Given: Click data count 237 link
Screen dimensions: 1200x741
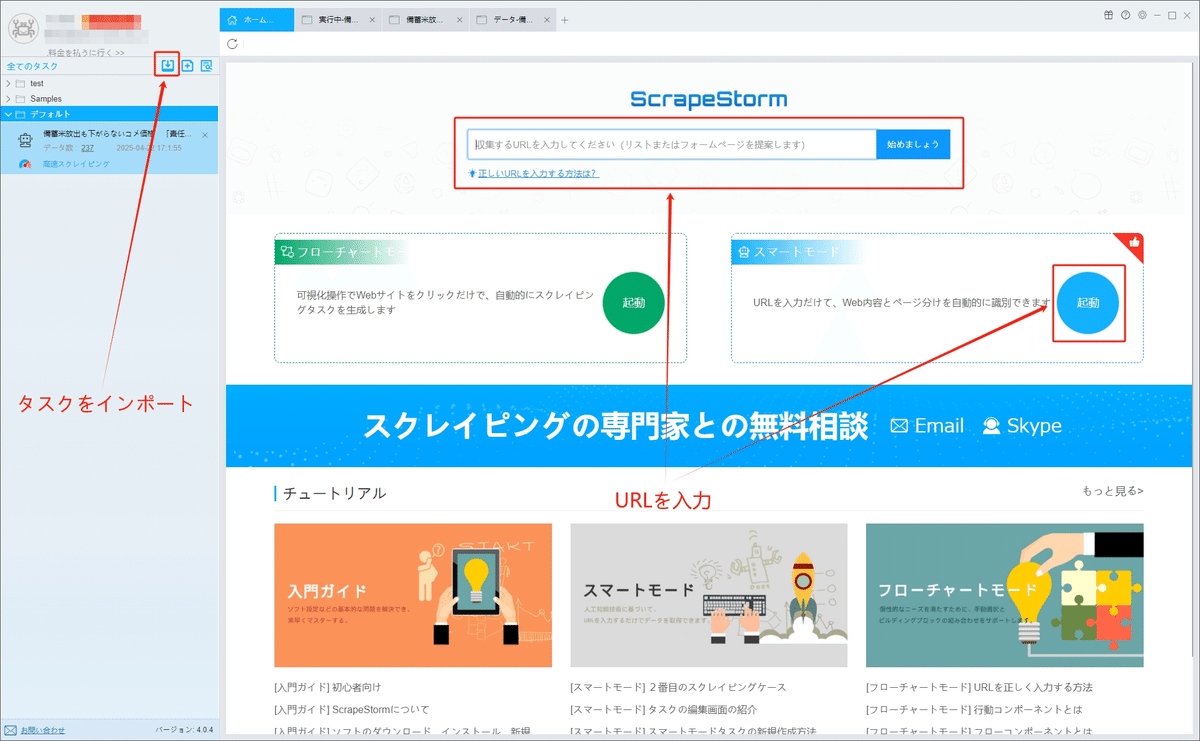Looking at the screenshot, I should (88, 148).
